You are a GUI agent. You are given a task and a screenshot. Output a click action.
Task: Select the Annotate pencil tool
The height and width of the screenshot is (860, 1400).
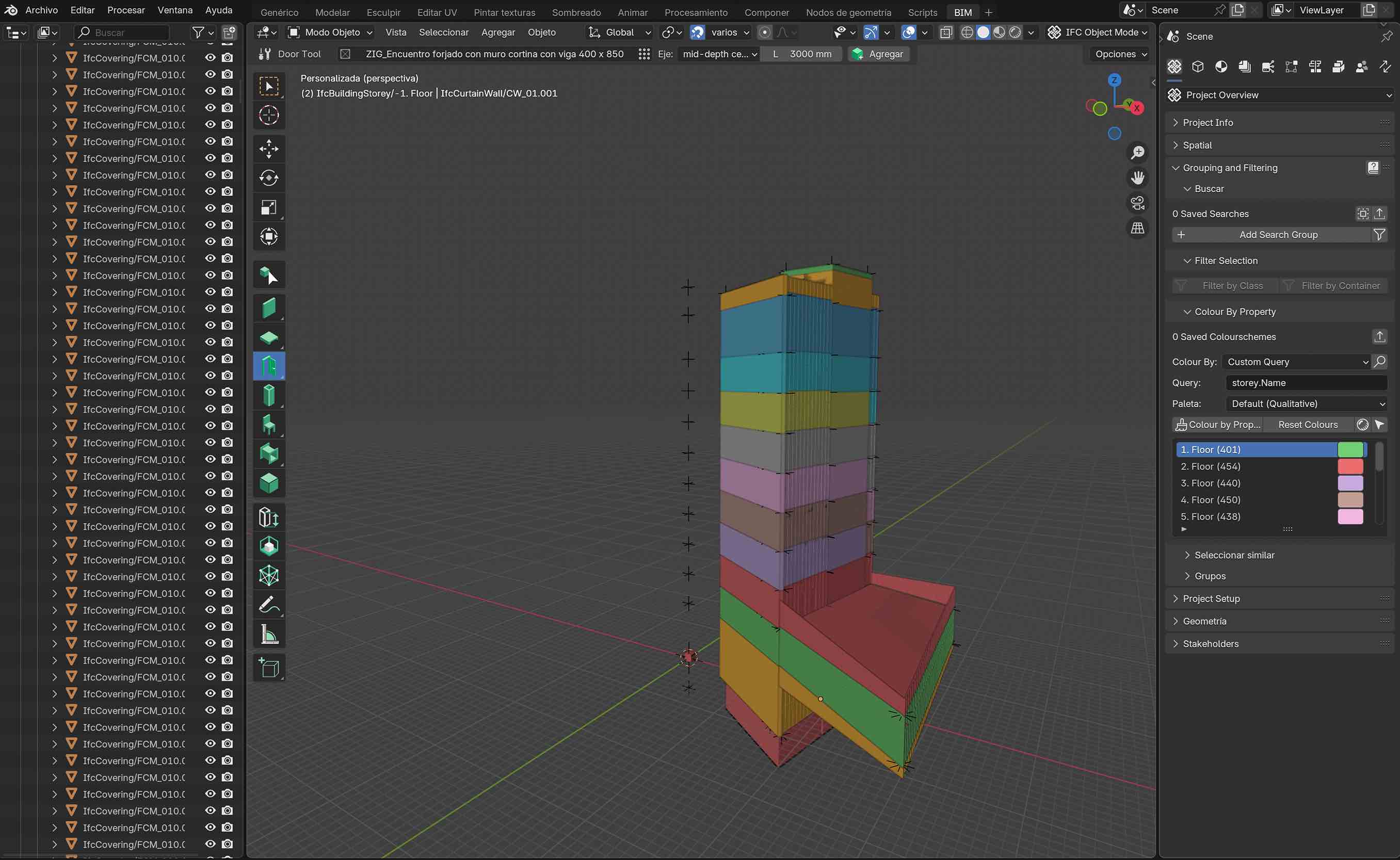(269, 605)
